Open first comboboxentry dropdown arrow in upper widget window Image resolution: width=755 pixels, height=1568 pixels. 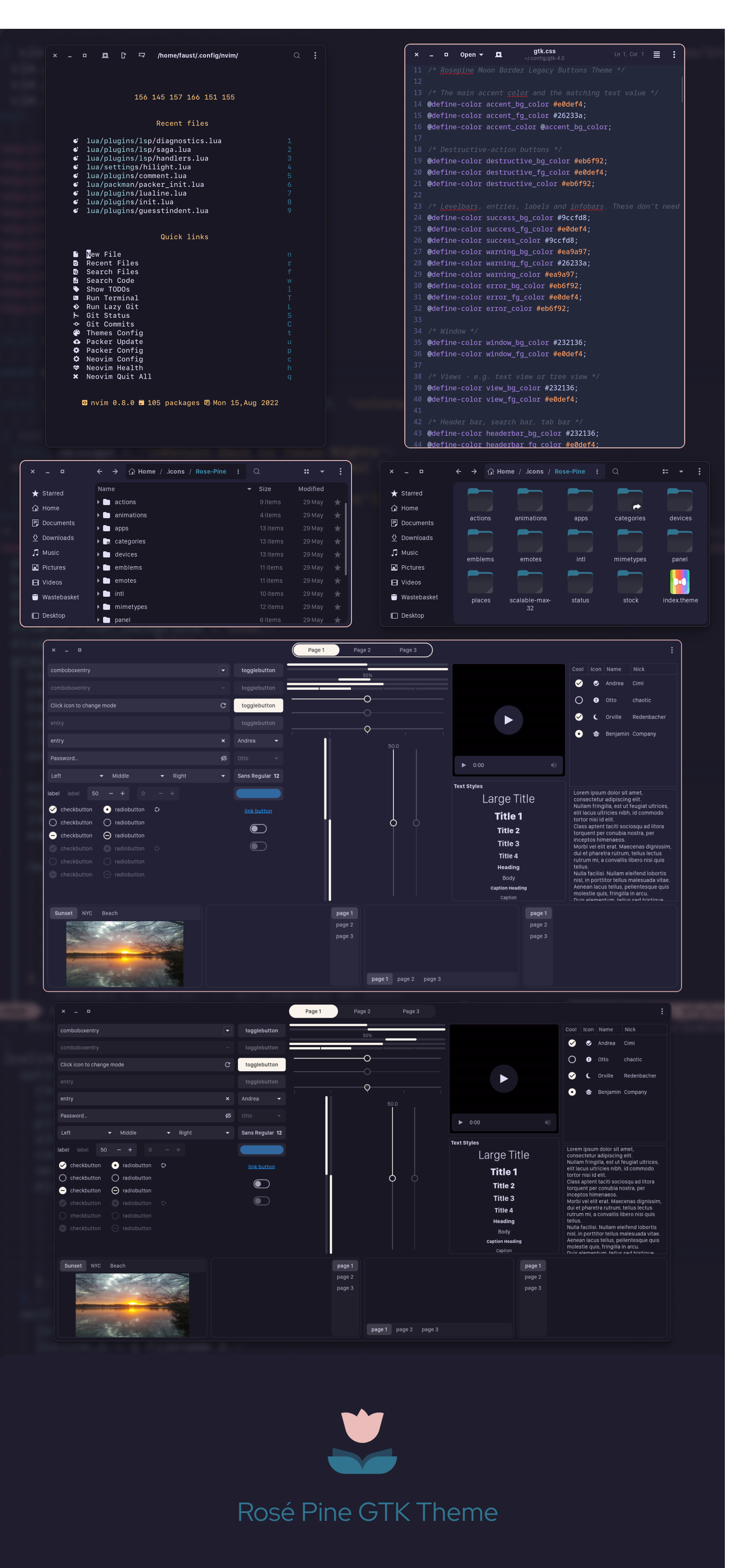(x=223, y=670)
